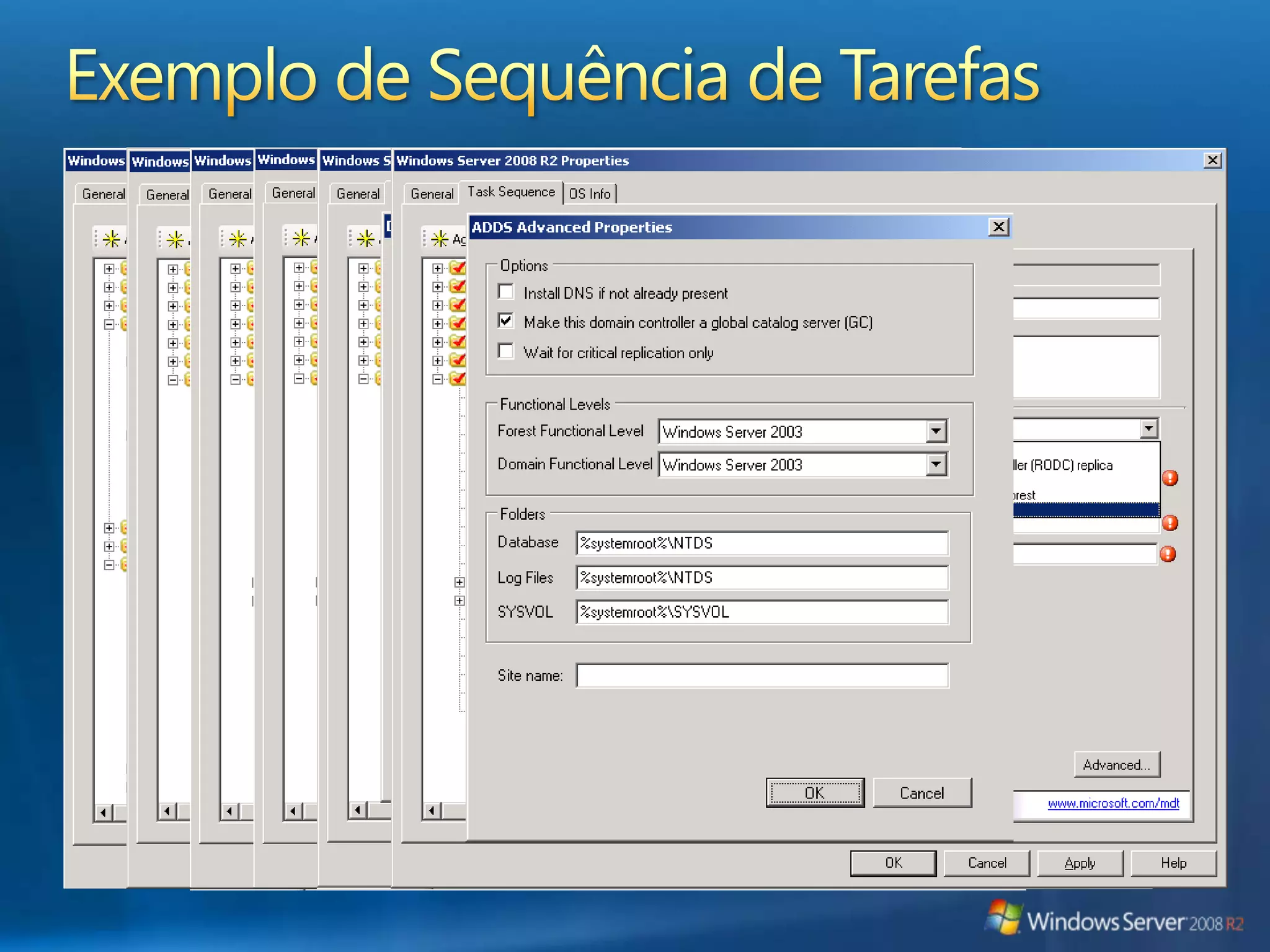Expand the third tree node in front Properties window

[x=438, y=305]
